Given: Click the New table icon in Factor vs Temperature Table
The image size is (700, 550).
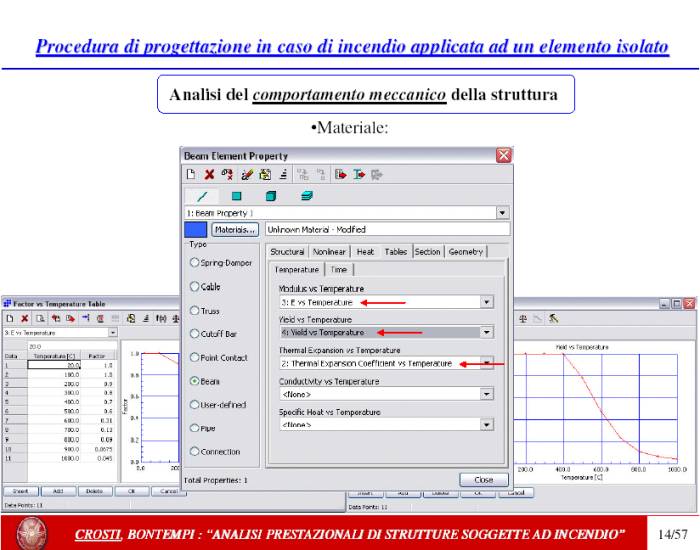Looking at the screenshot, I should pyautogui.click(x=8, y=318).
